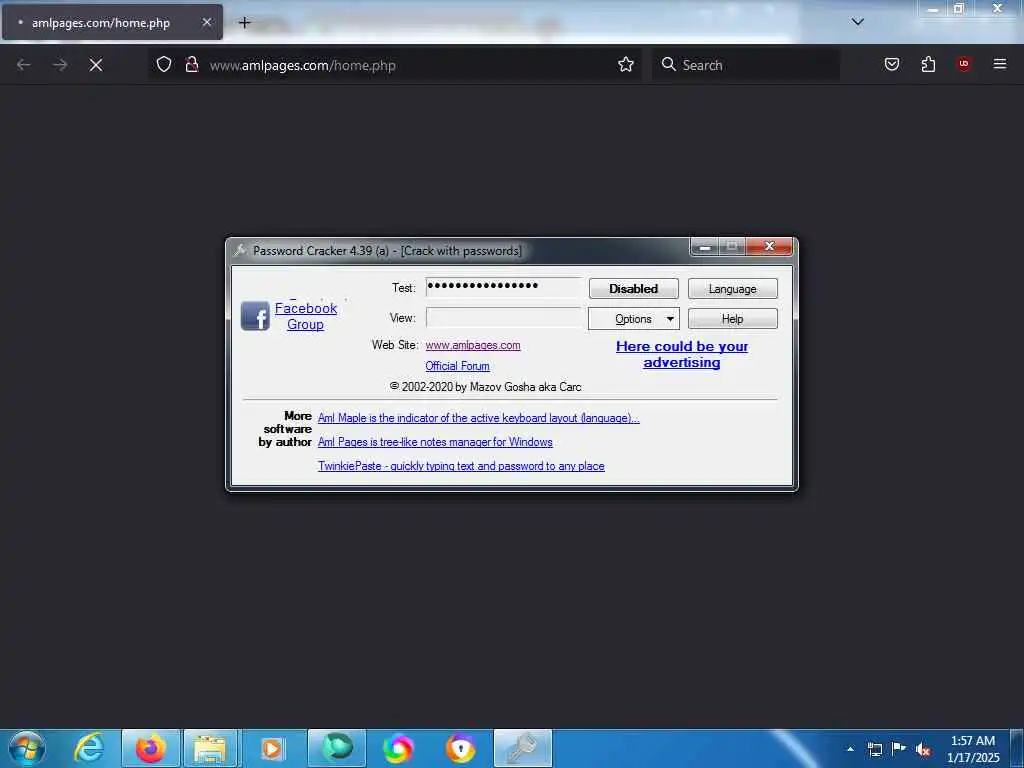The width and height of the screenshot is (1024, 768).
Task: Restore down the Firefox window
Action: tap(959, 8)
